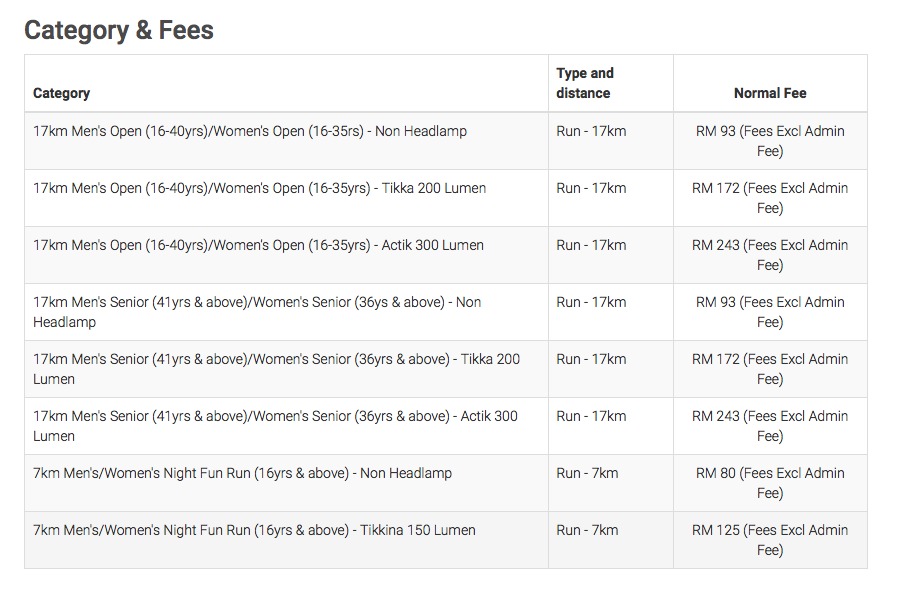
Task: Click the Category & Fees heading
Action: (119, 30)
